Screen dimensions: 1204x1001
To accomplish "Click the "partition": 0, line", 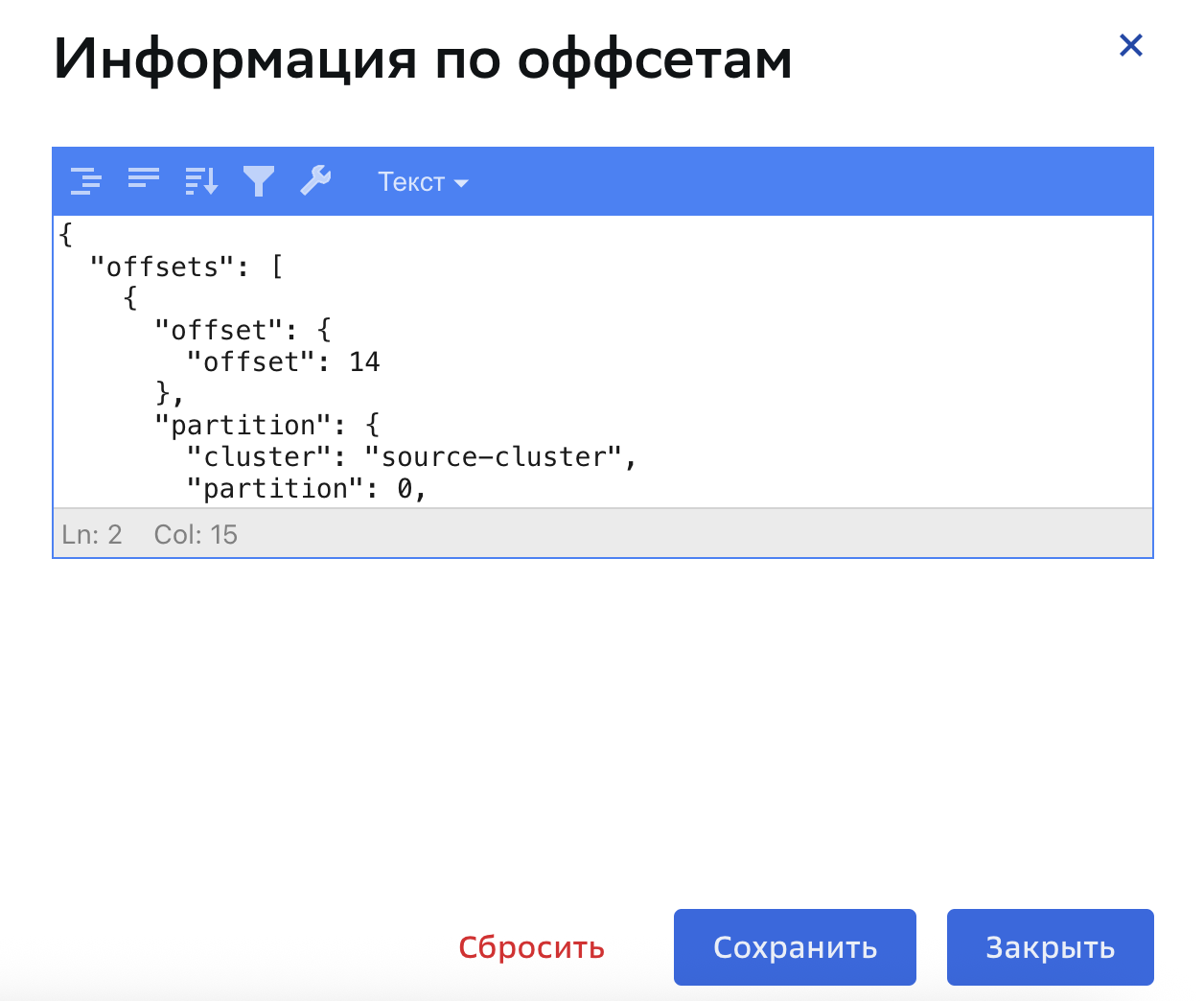I will point(306,488).
